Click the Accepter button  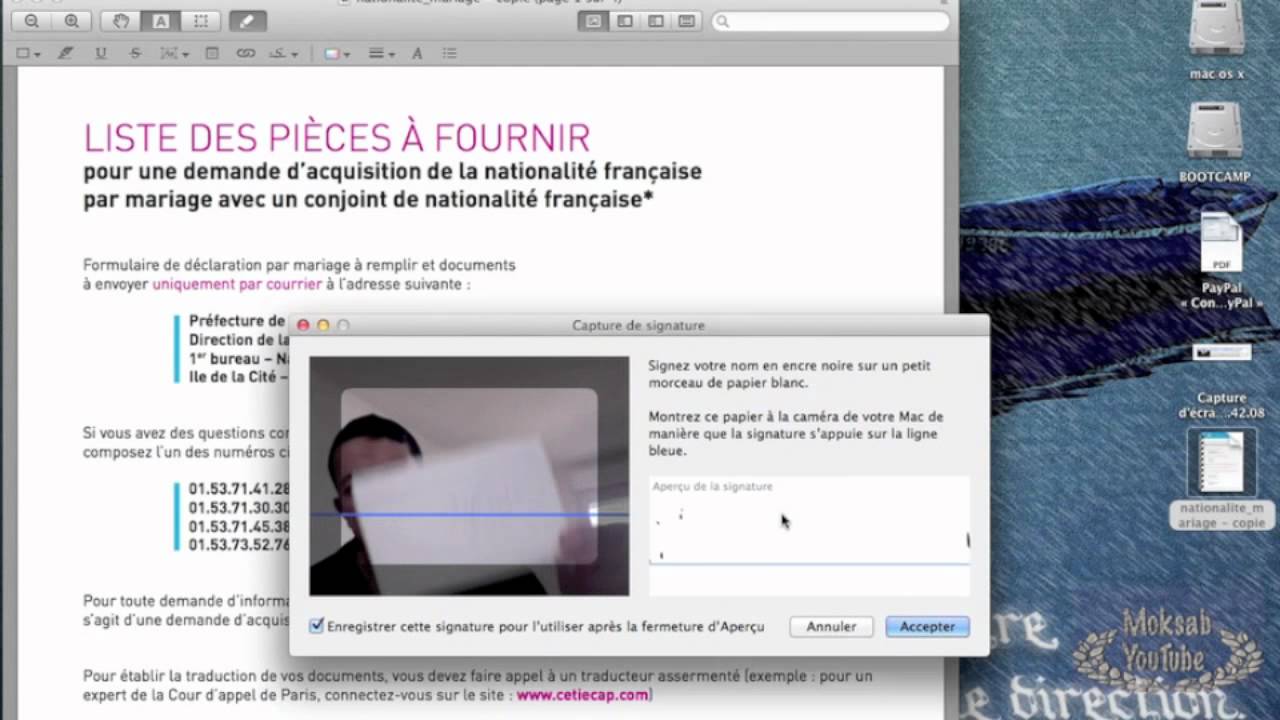pyautogui.click(x=927, y=626)
